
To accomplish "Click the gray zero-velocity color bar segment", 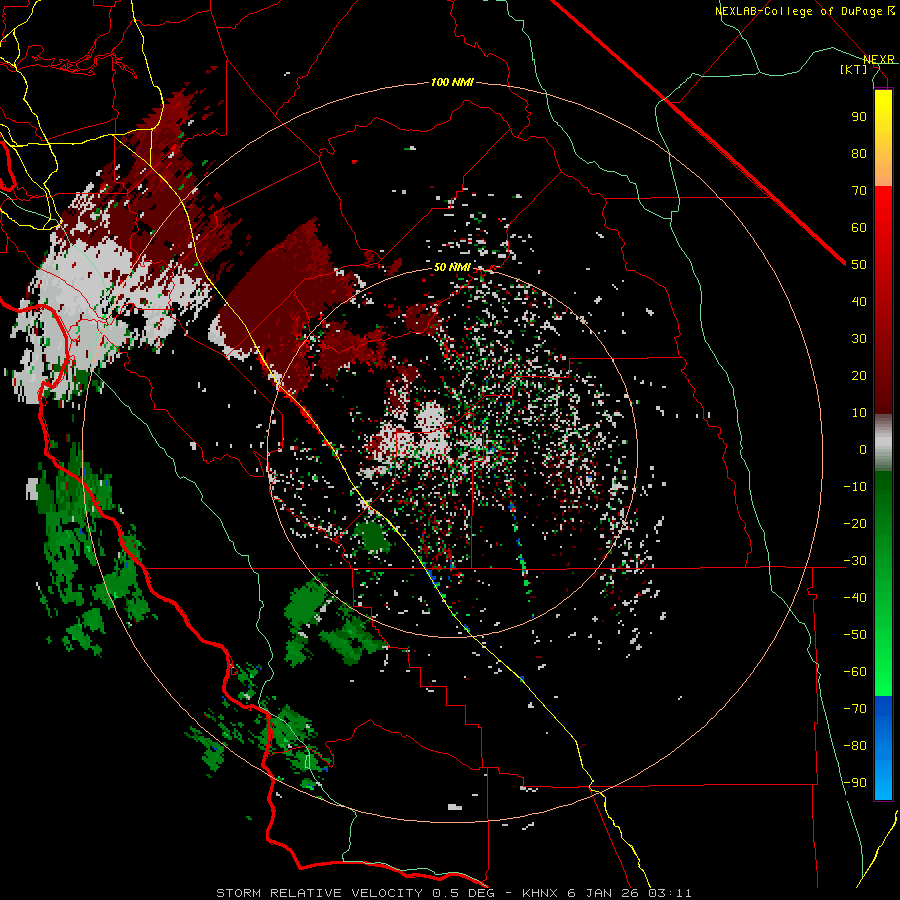I will 883,443.
